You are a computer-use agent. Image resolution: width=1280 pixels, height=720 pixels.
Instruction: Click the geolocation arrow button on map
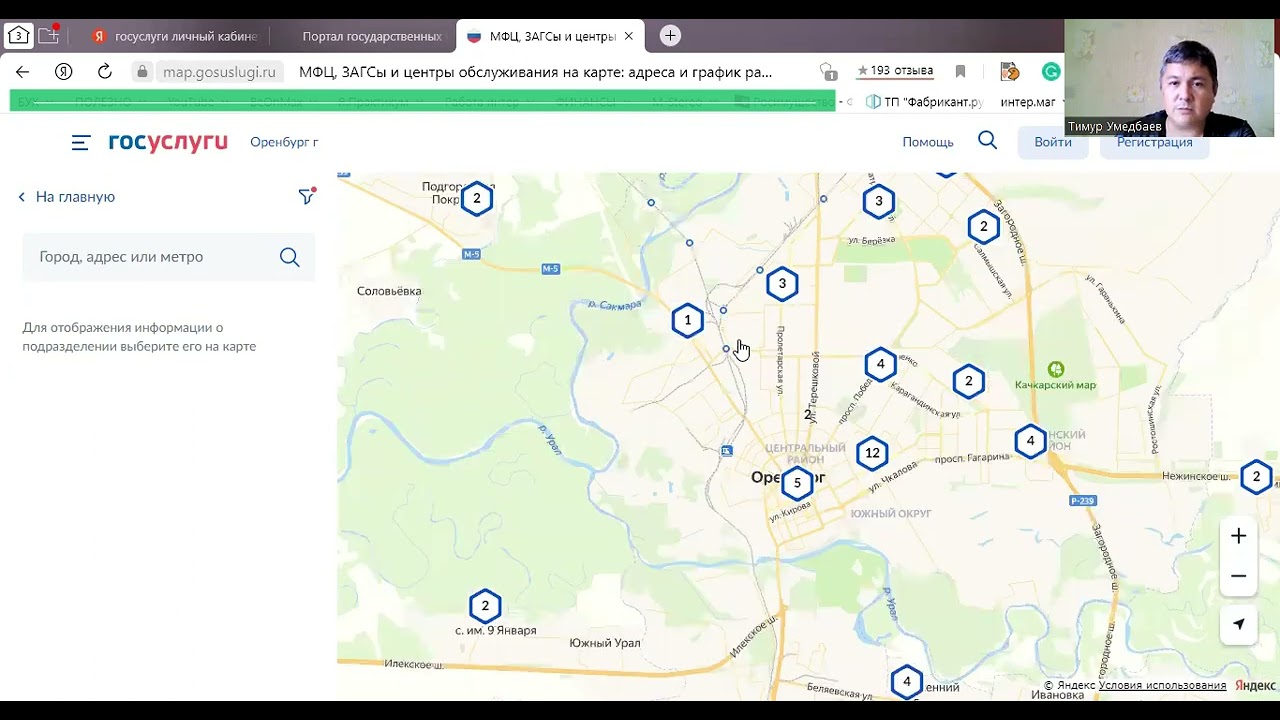pyautogui.click(x=1238, y=624)
